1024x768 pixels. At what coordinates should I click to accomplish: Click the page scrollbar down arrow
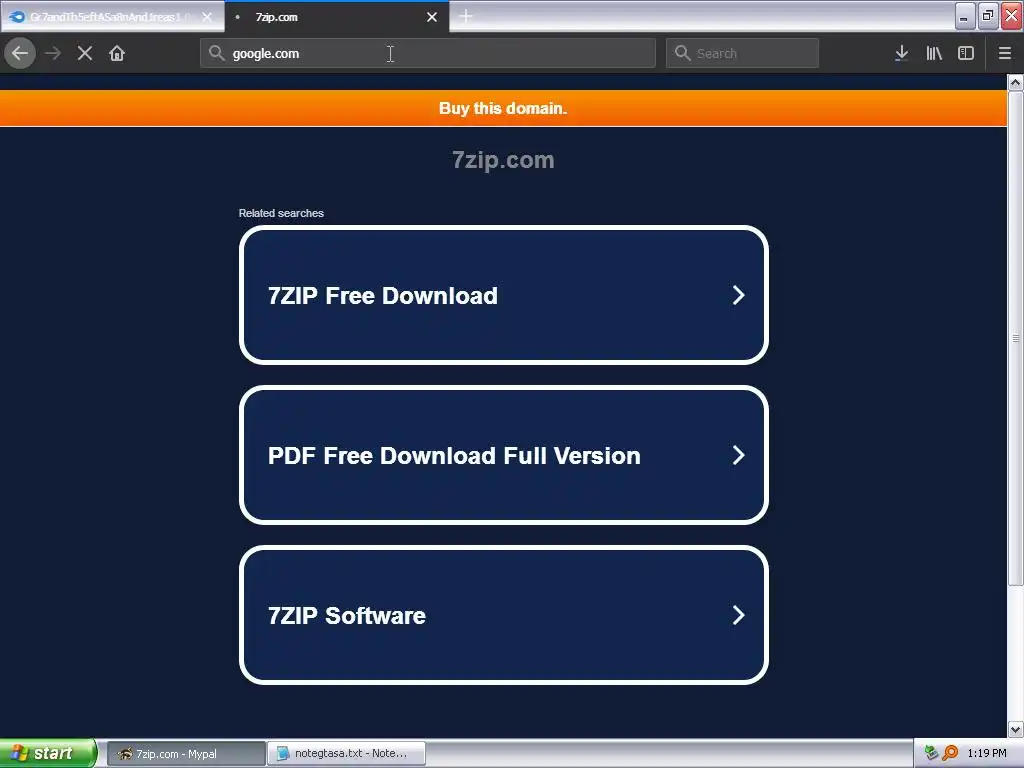pos(1015,729)
